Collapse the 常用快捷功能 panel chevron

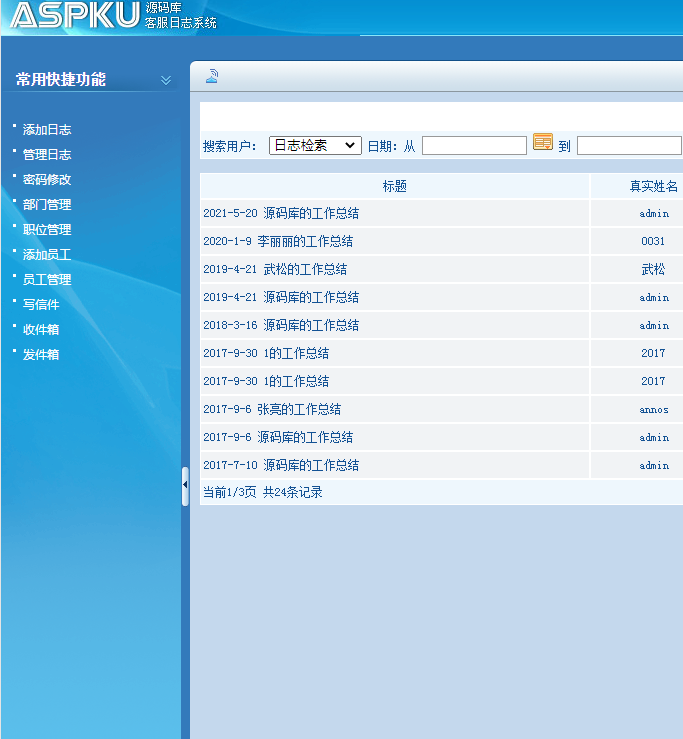pos(166,80)
